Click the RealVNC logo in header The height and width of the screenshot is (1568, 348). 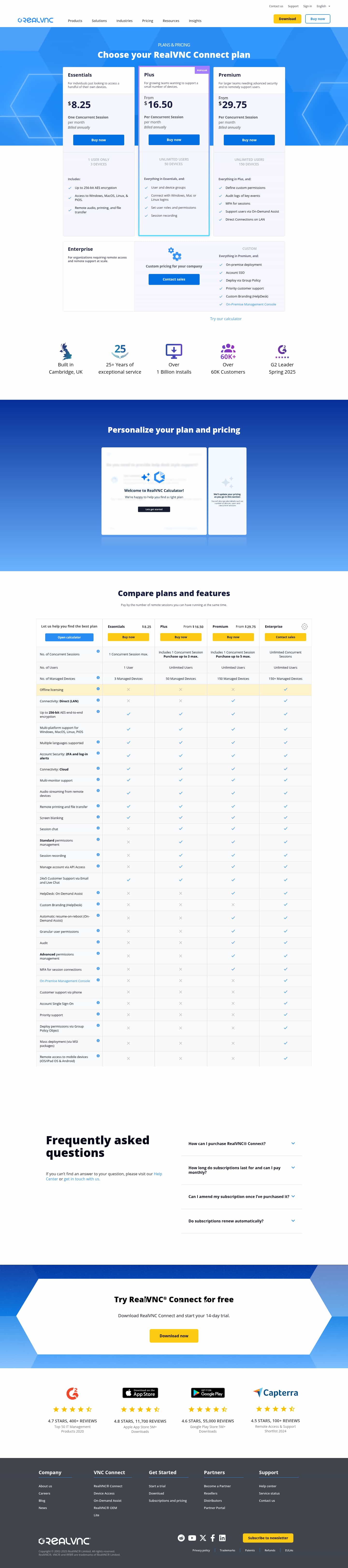35,20
